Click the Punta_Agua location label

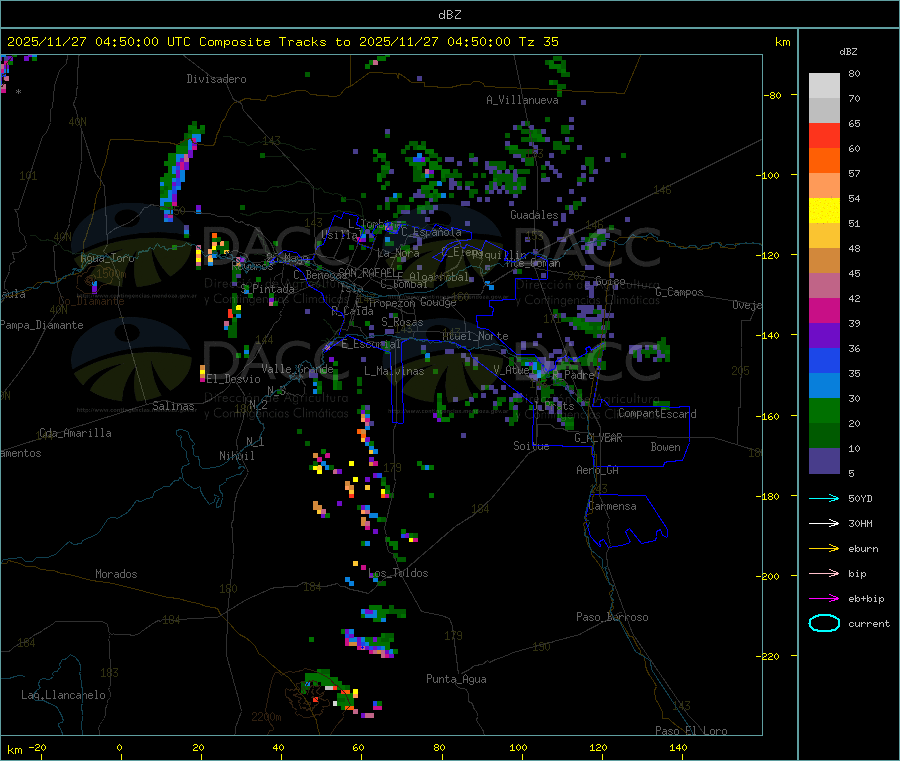pyautogui.click(x=456, y=679)
